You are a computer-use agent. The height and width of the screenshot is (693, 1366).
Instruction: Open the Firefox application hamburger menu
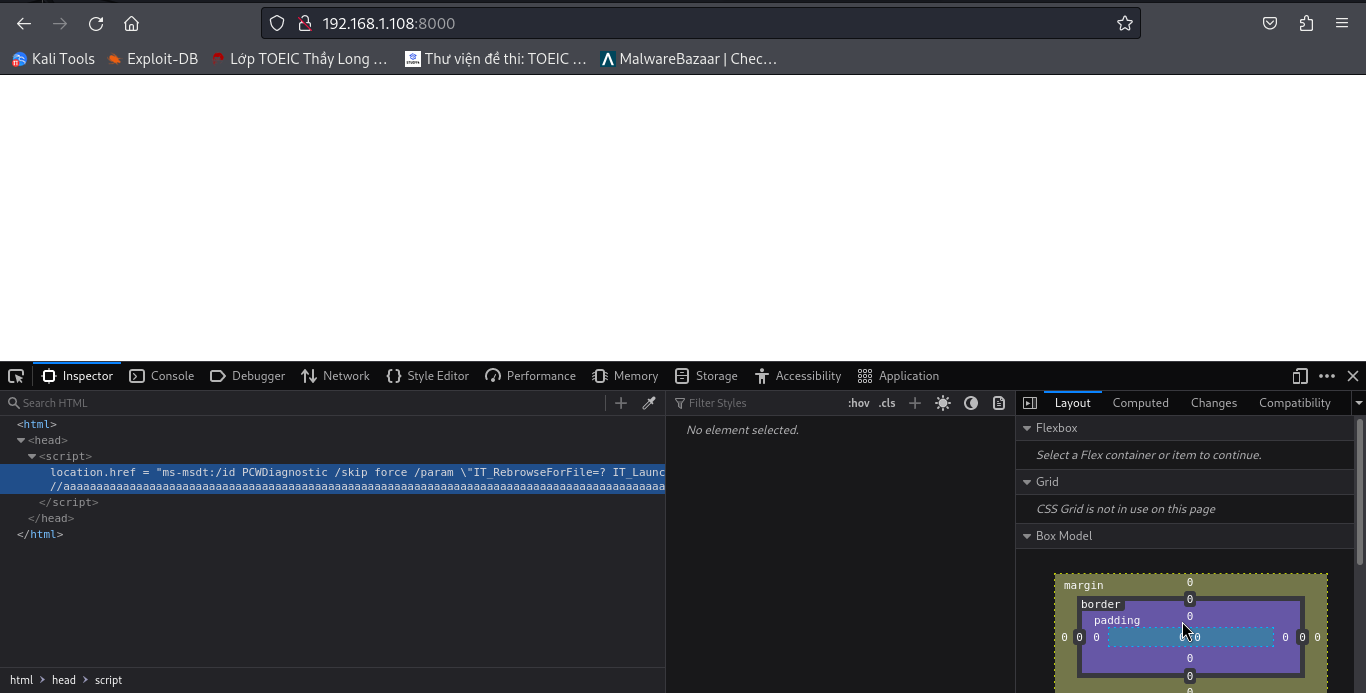pyautogui.click(x=1342, y=23)
